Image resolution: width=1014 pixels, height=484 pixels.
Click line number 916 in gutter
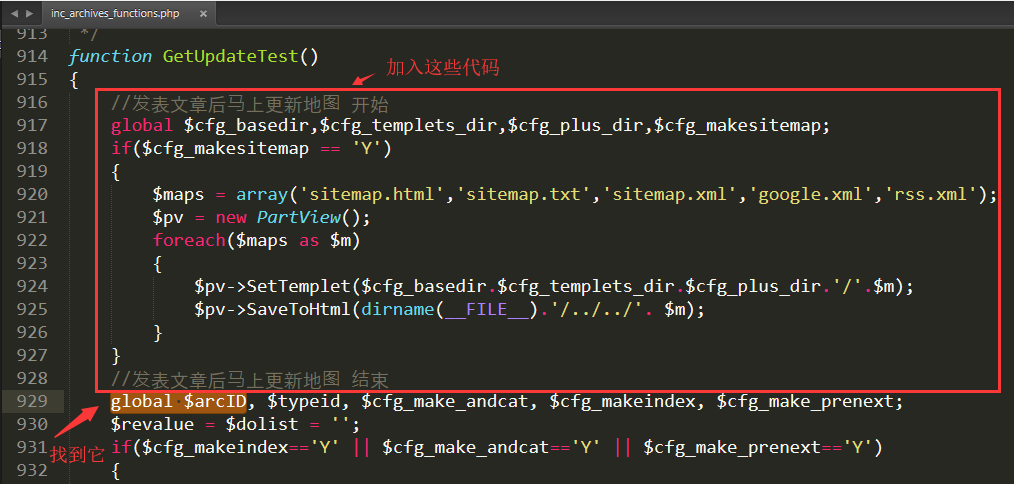coord(32,103)
